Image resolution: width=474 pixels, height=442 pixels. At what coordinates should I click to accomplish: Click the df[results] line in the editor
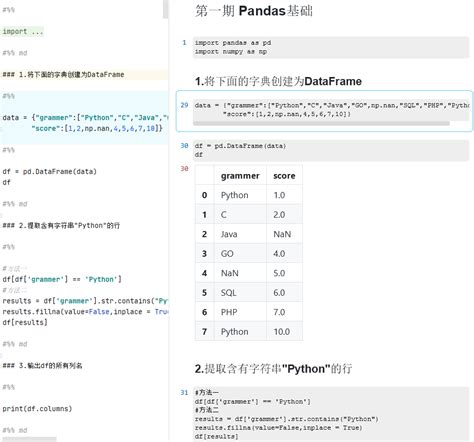tap(25, 322)
